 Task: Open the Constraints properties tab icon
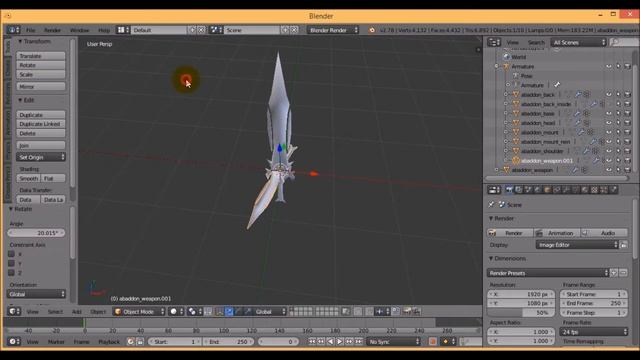click(x=557, y=190)
